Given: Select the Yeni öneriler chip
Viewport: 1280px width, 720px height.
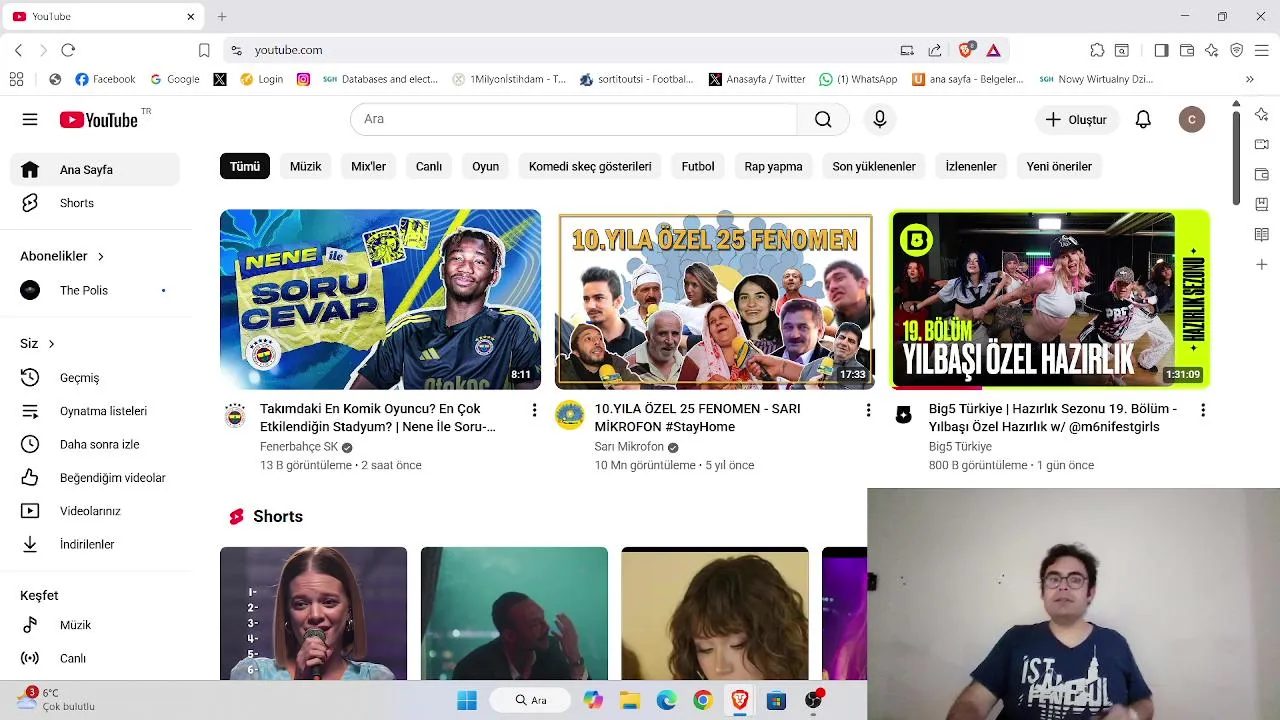Looking at the screenshot, I should pyautogui.click(x=1059, y=166).
